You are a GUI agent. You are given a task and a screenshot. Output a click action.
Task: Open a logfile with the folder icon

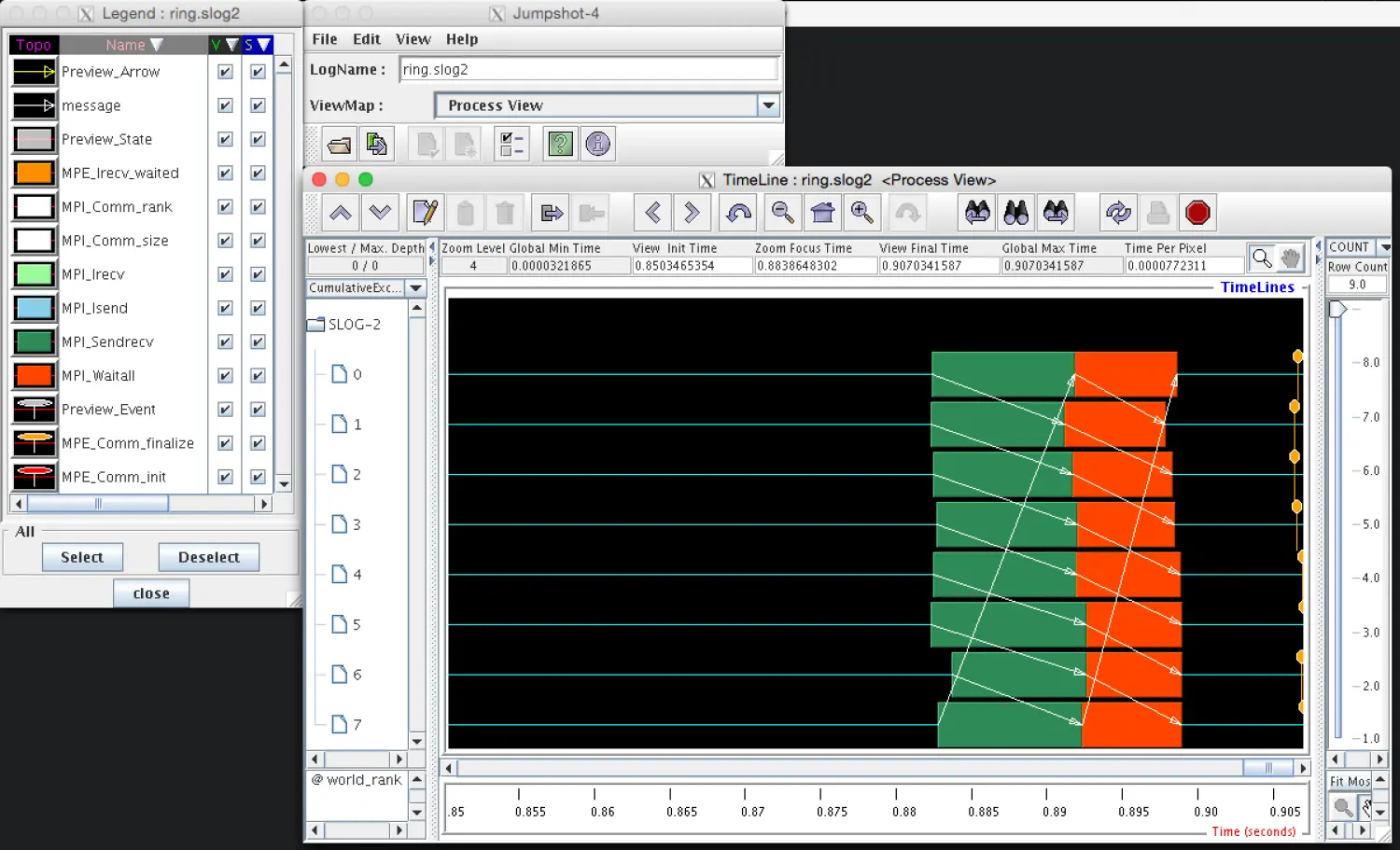340,145
